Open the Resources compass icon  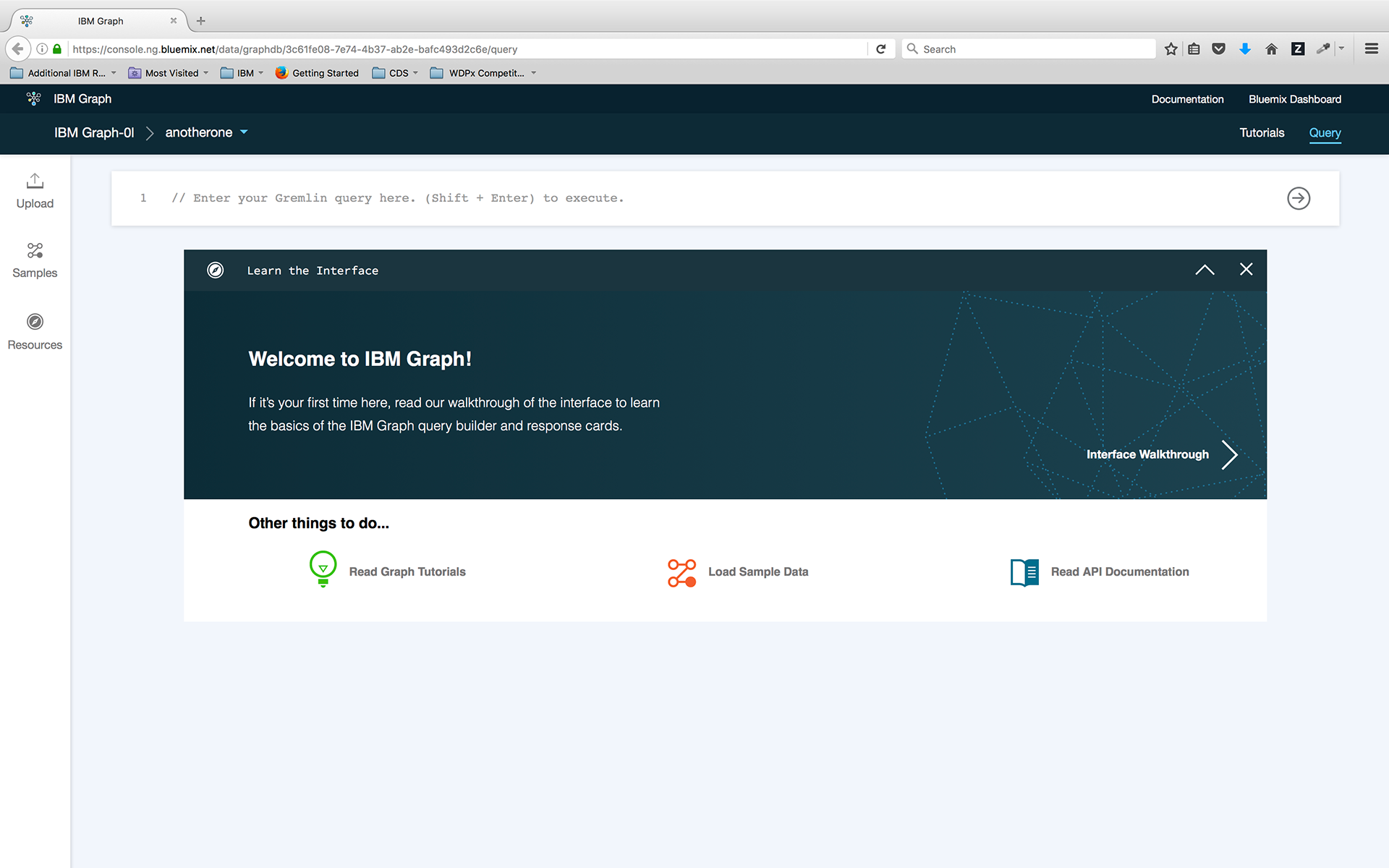click(35, 322)
